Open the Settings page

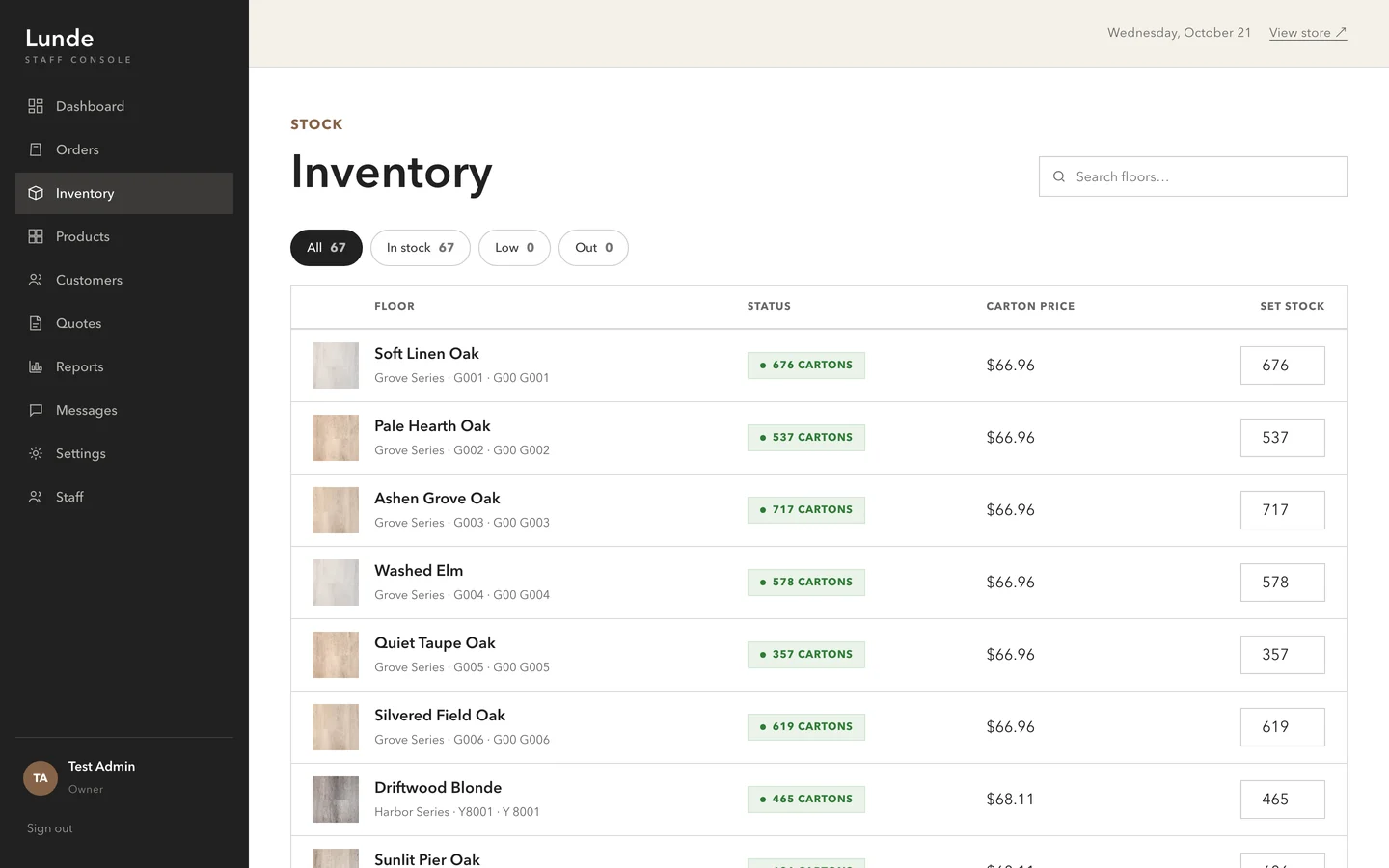click(124, 453)
